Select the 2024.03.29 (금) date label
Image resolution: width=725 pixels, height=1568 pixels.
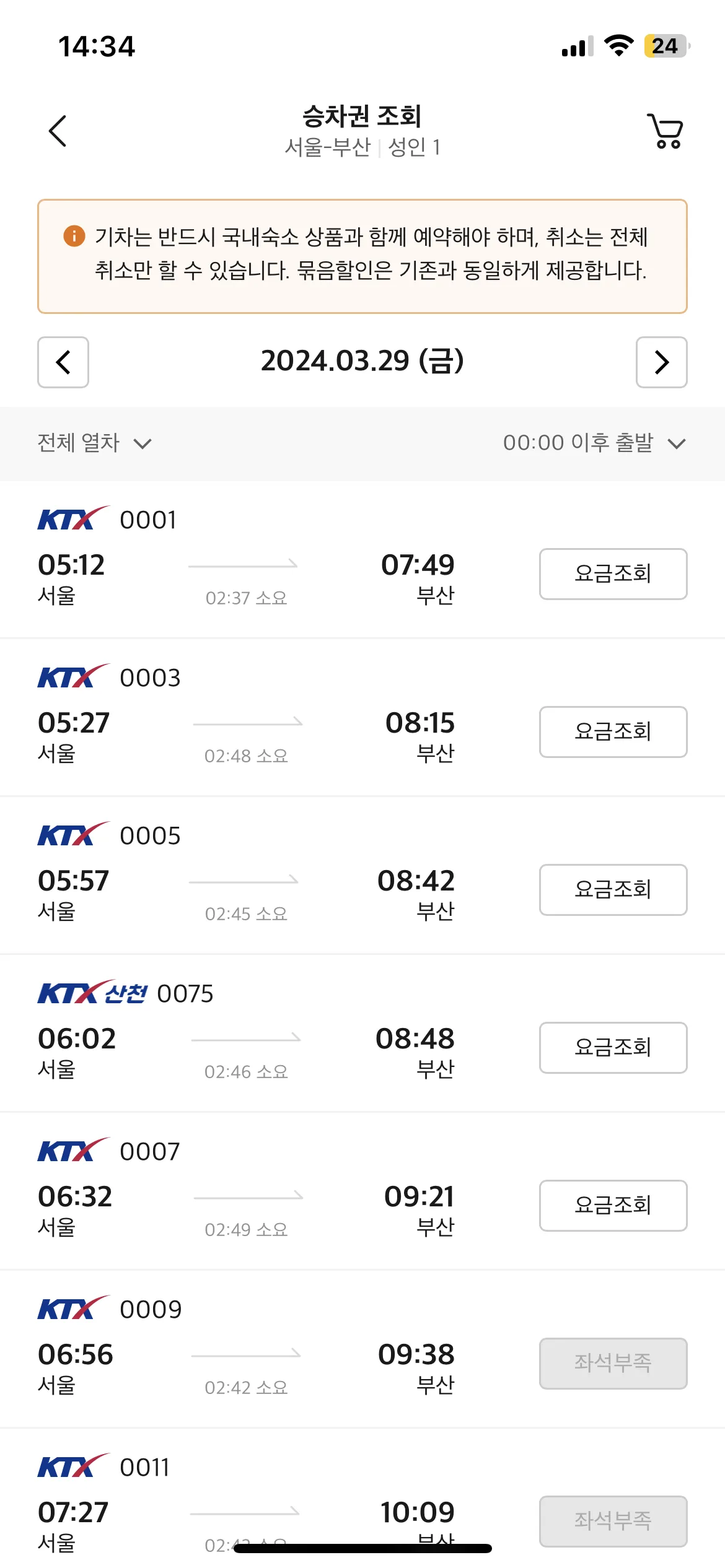[362, 361]
